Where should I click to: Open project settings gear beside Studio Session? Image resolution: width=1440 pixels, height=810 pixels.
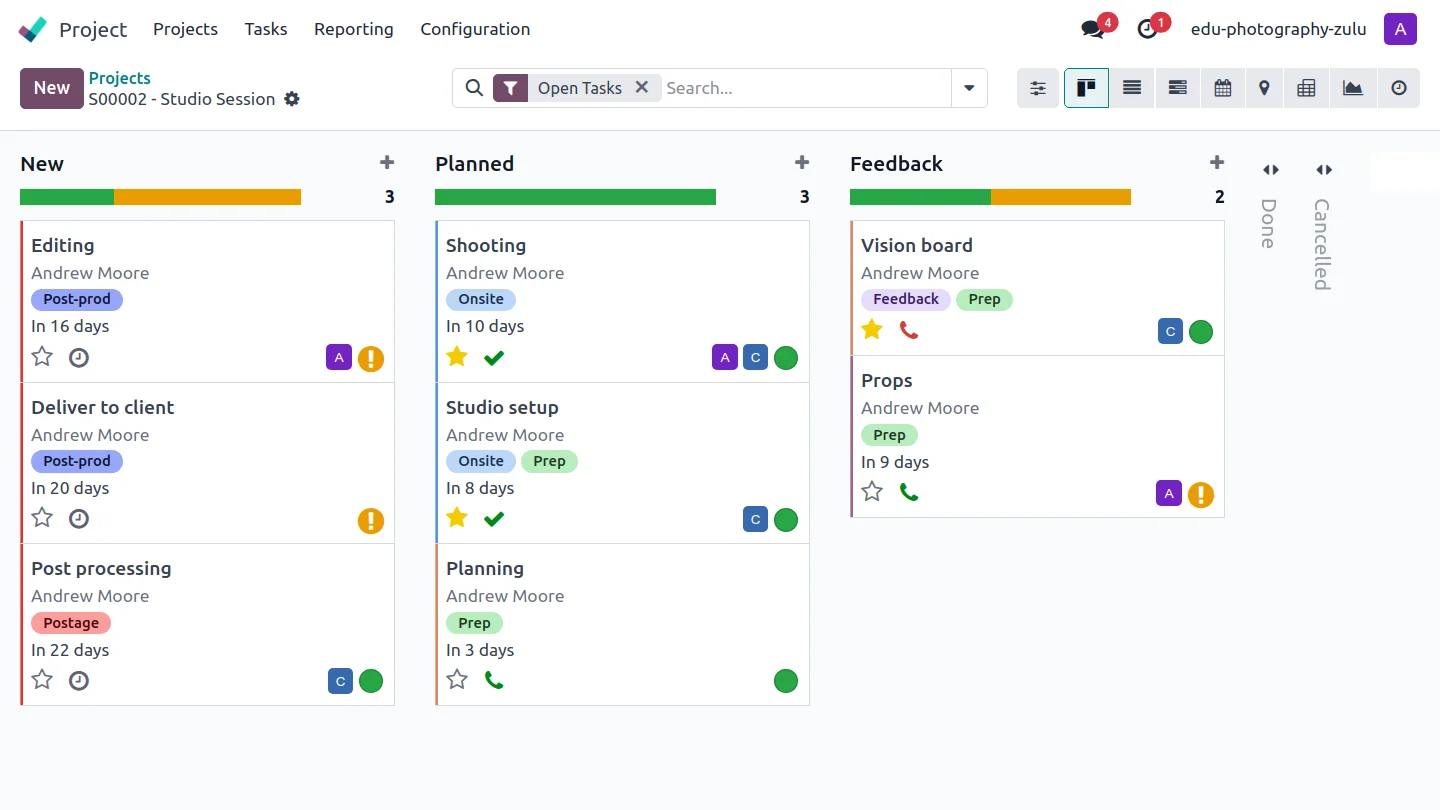point(292,99)
